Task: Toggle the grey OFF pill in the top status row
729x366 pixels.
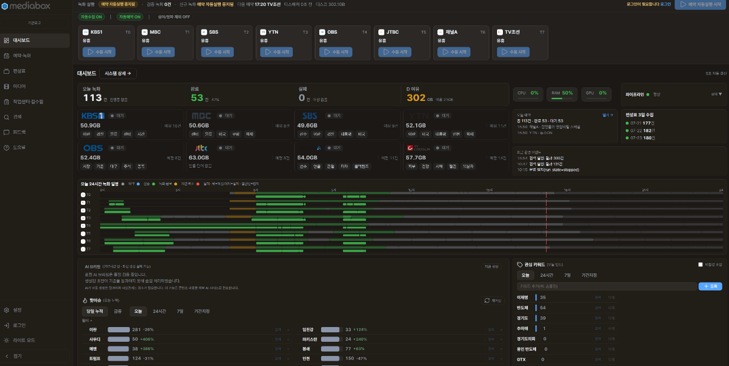Action: [174, 17]
